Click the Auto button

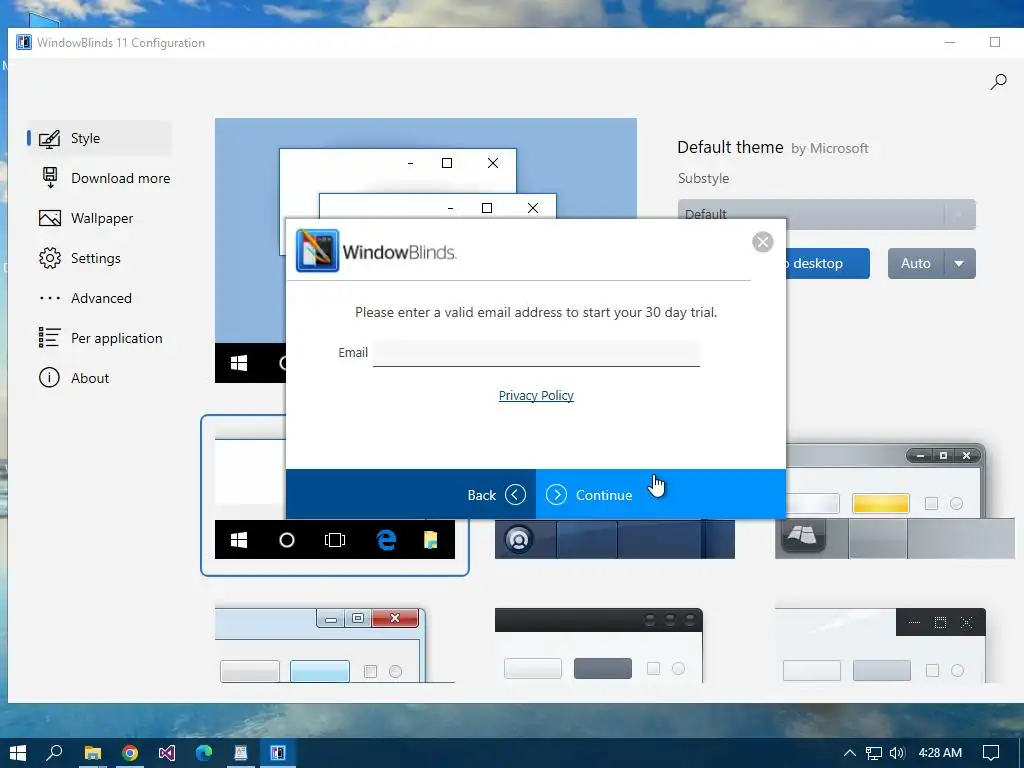coord(916,263)
